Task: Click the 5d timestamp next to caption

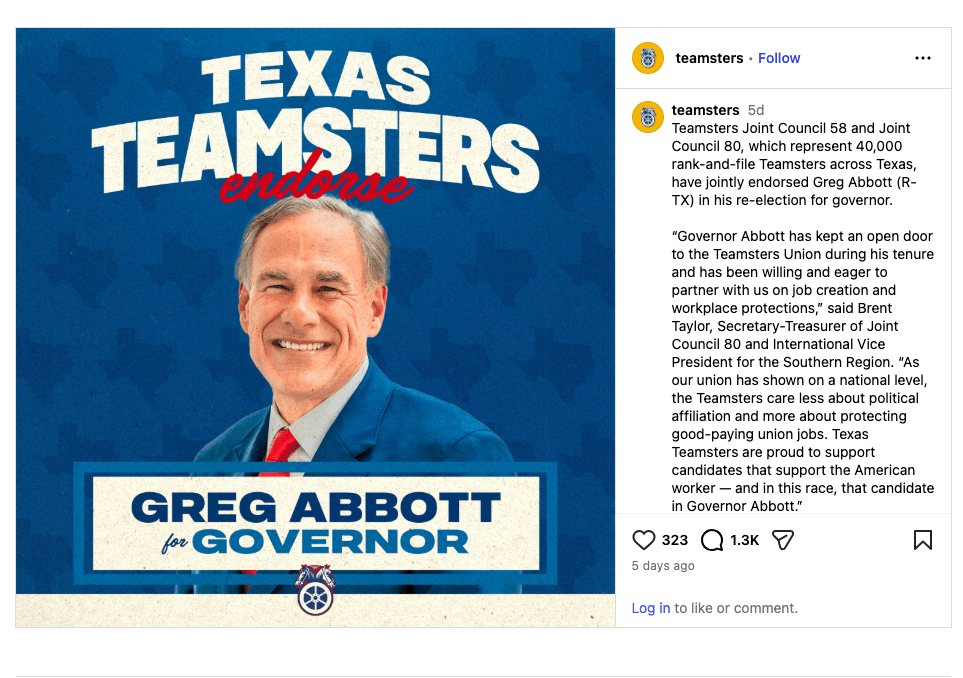Action: pos(755,110)
